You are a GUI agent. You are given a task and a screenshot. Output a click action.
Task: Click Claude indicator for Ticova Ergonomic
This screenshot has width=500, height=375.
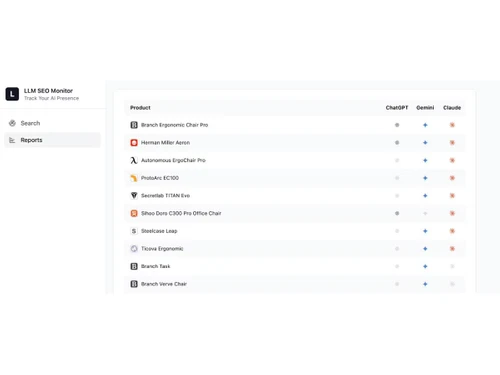tap(452, 249)
